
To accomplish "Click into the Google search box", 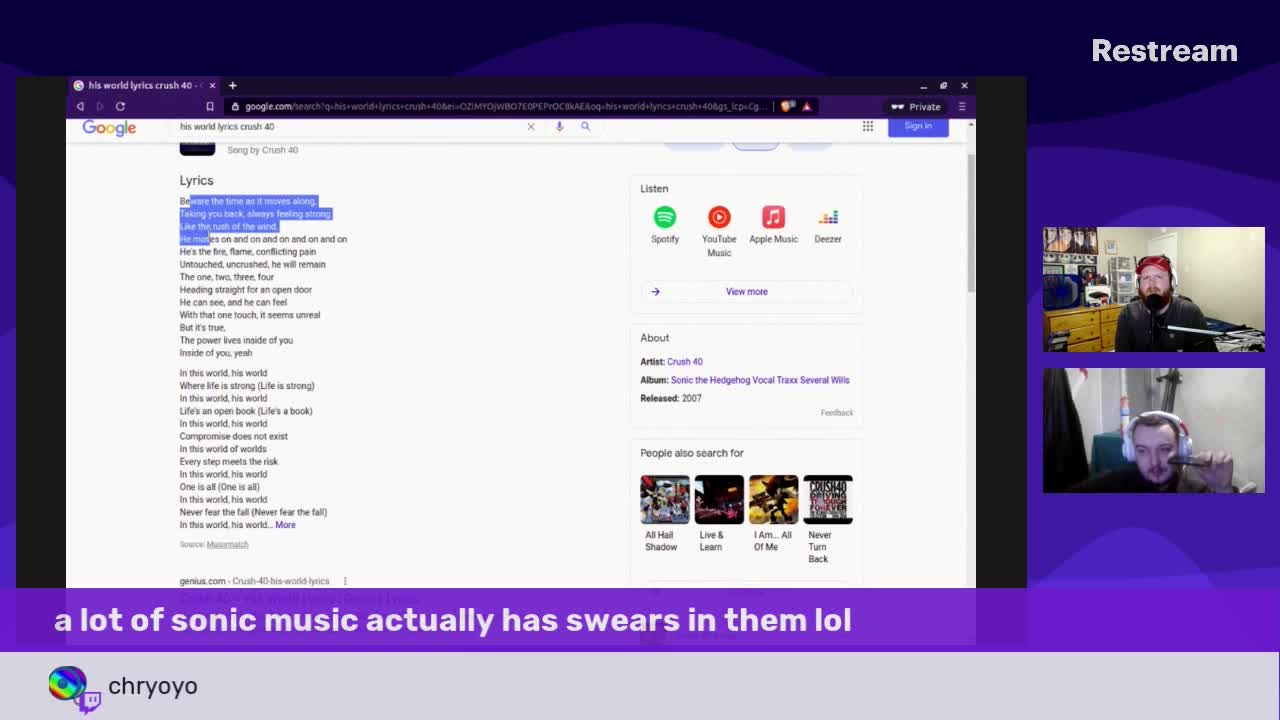I will tap(350, 126).
